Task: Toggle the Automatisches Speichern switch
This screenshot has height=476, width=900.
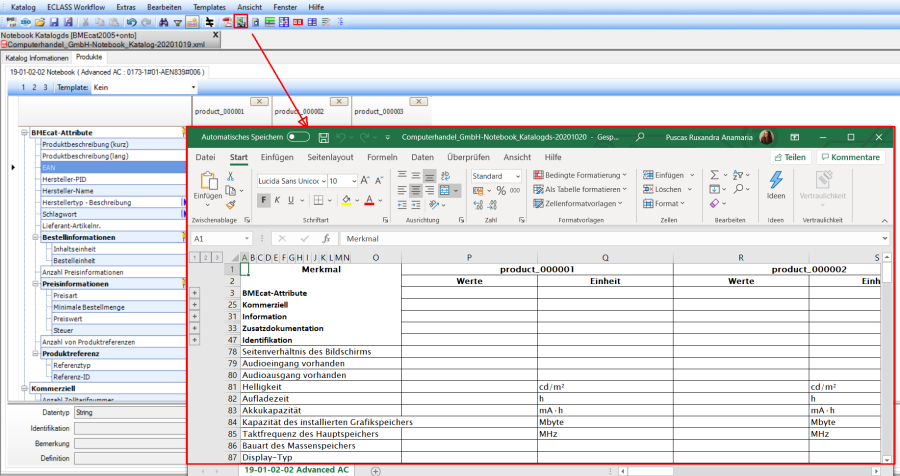Action: (298, 137)
